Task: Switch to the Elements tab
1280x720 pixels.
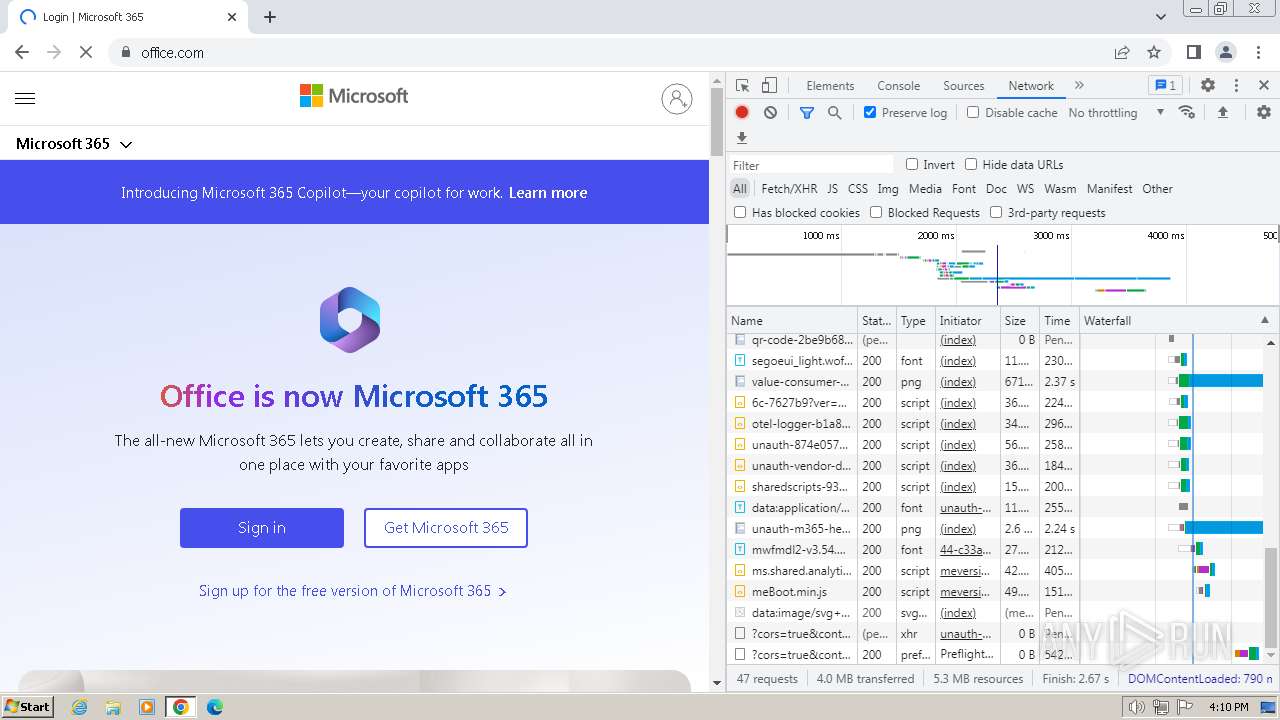Action: click(x=830, y=86)
